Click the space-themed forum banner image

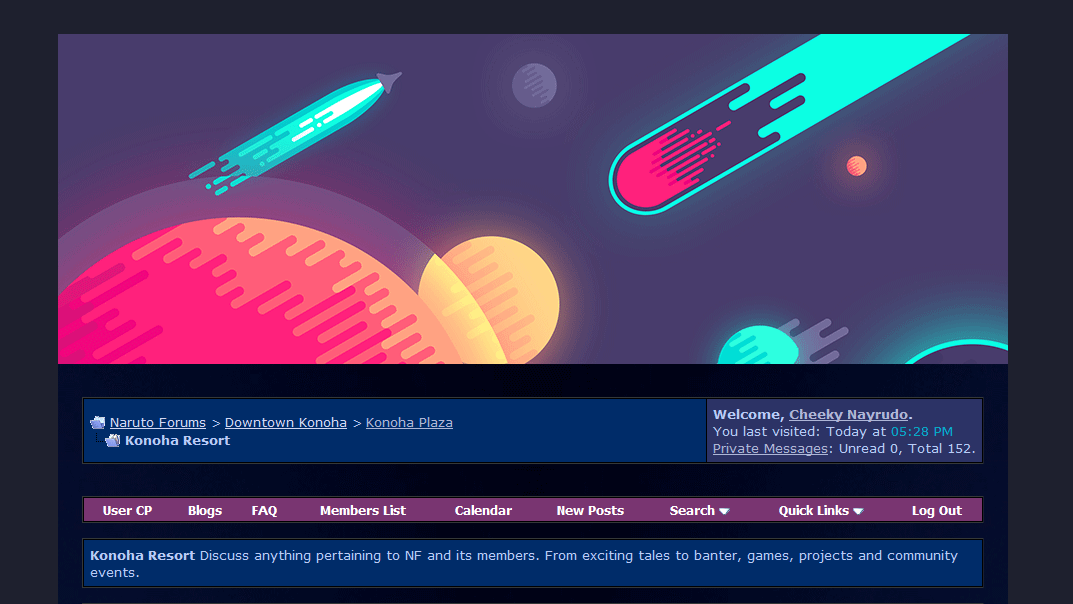(x=532, y=198)
